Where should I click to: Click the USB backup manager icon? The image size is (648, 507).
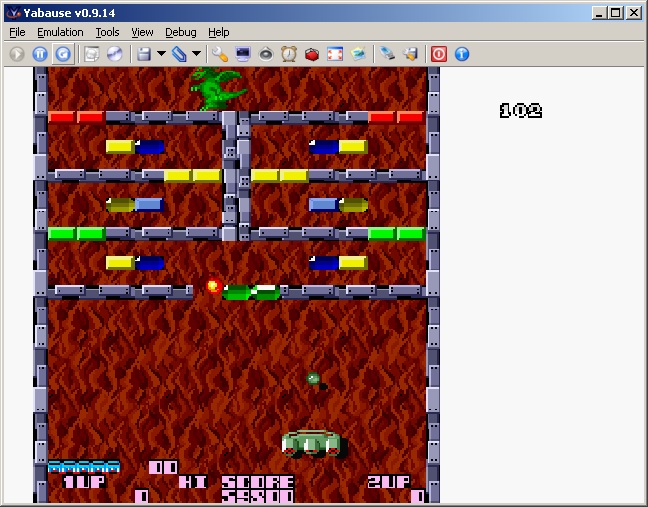[387, 54]
